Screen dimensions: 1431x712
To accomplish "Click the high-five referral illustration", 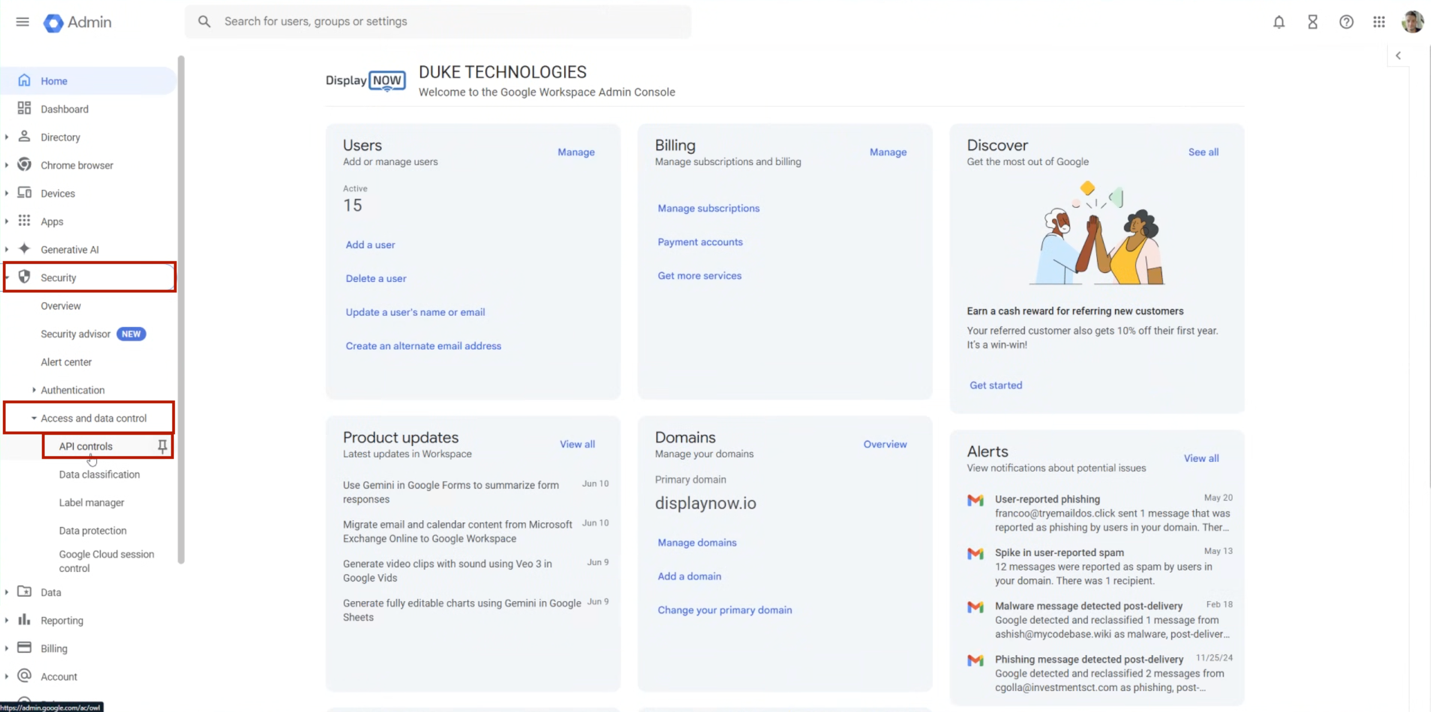I will pyautogui.click(x=1098, y=234).
